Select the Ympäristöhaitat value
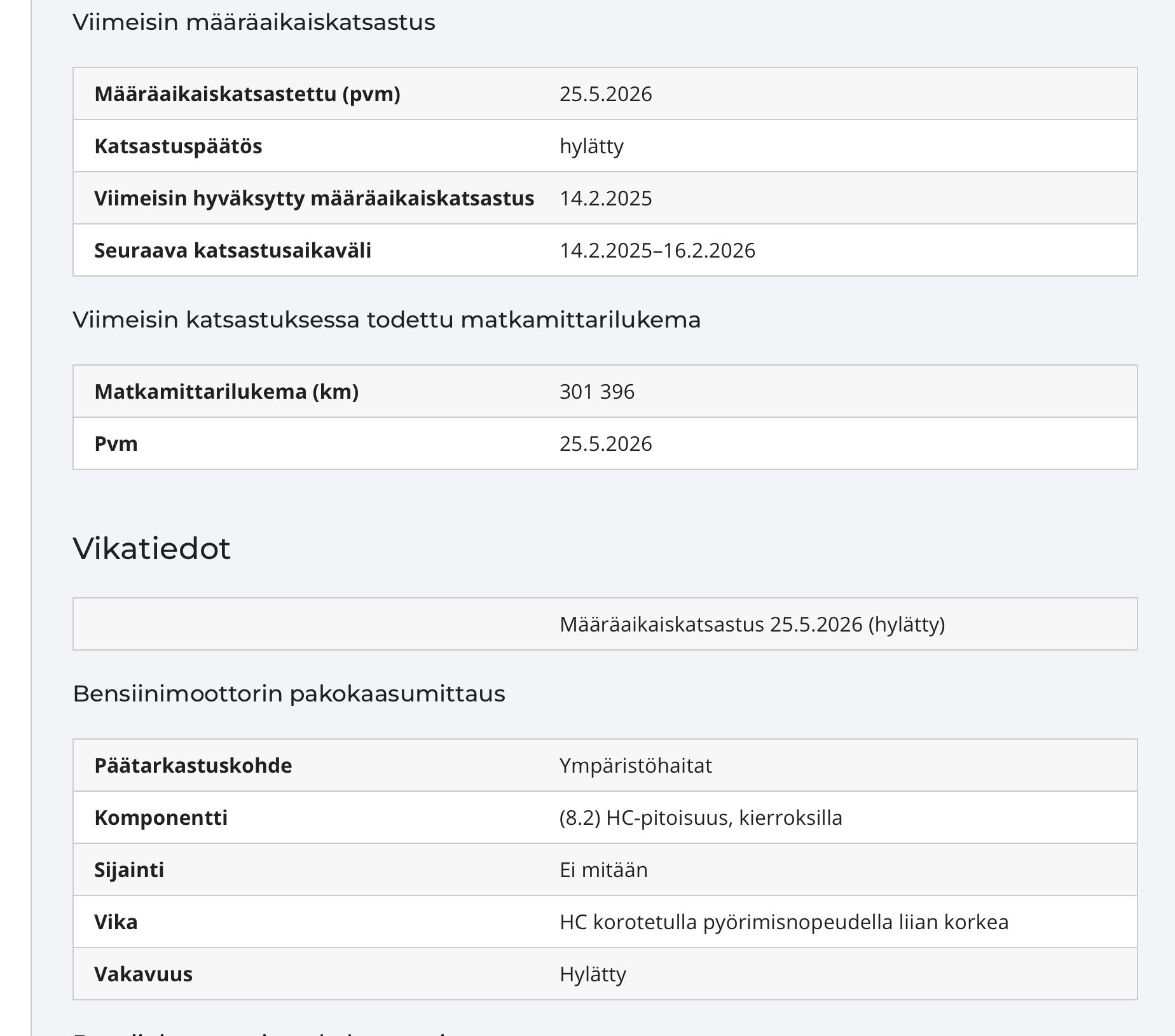Screen dimensions: 1175x1036 coord(636,766)
